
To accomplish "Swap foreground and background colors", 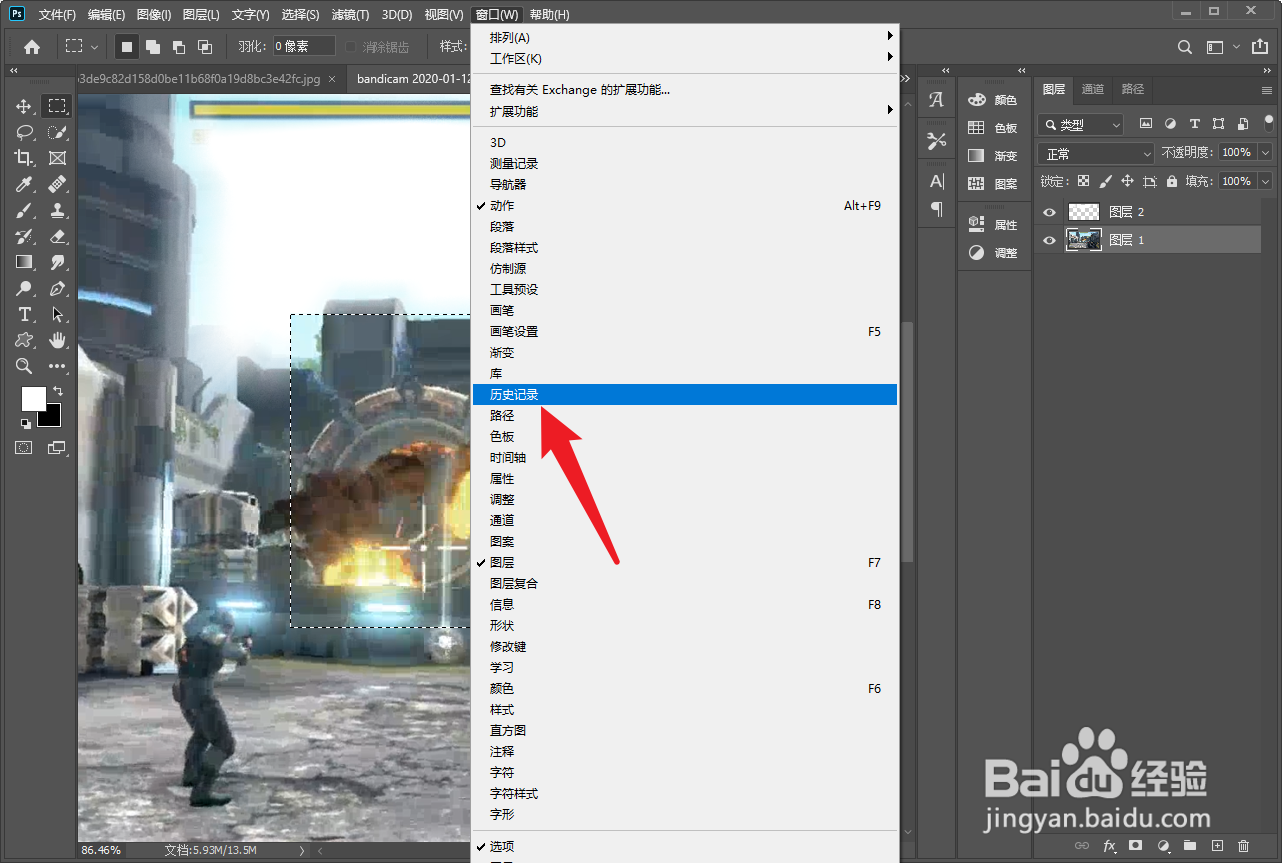I will click(58, 391).
